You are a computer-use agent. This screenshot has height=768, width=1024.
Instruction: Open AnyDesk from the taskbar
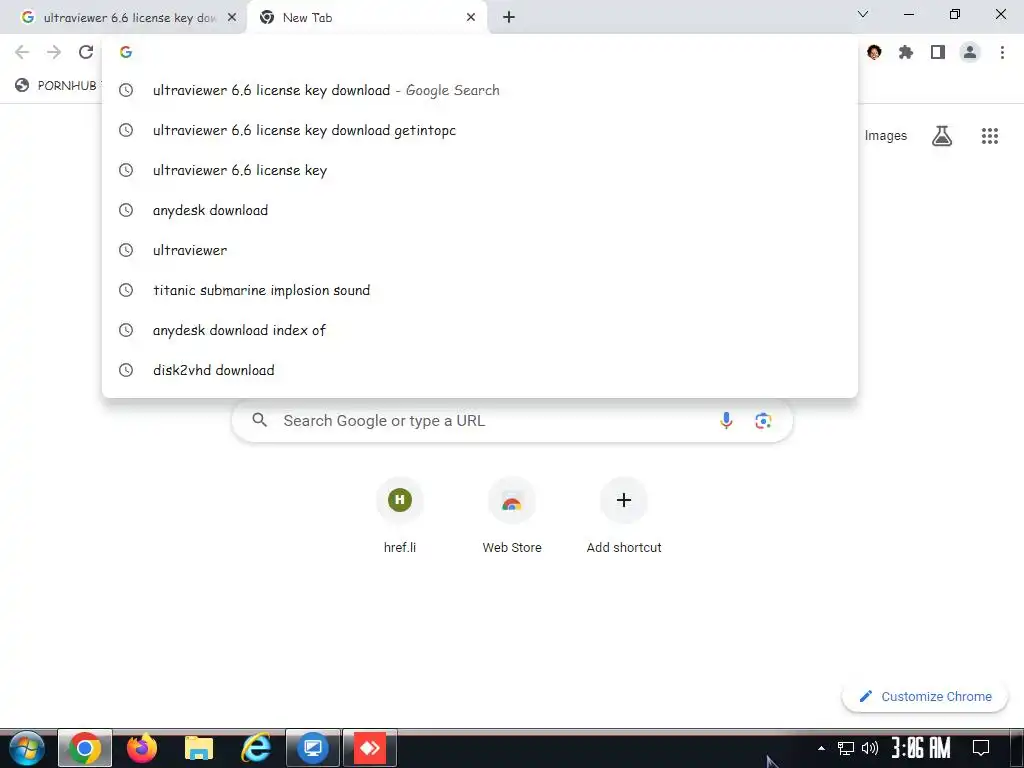[x=370, y=748]
